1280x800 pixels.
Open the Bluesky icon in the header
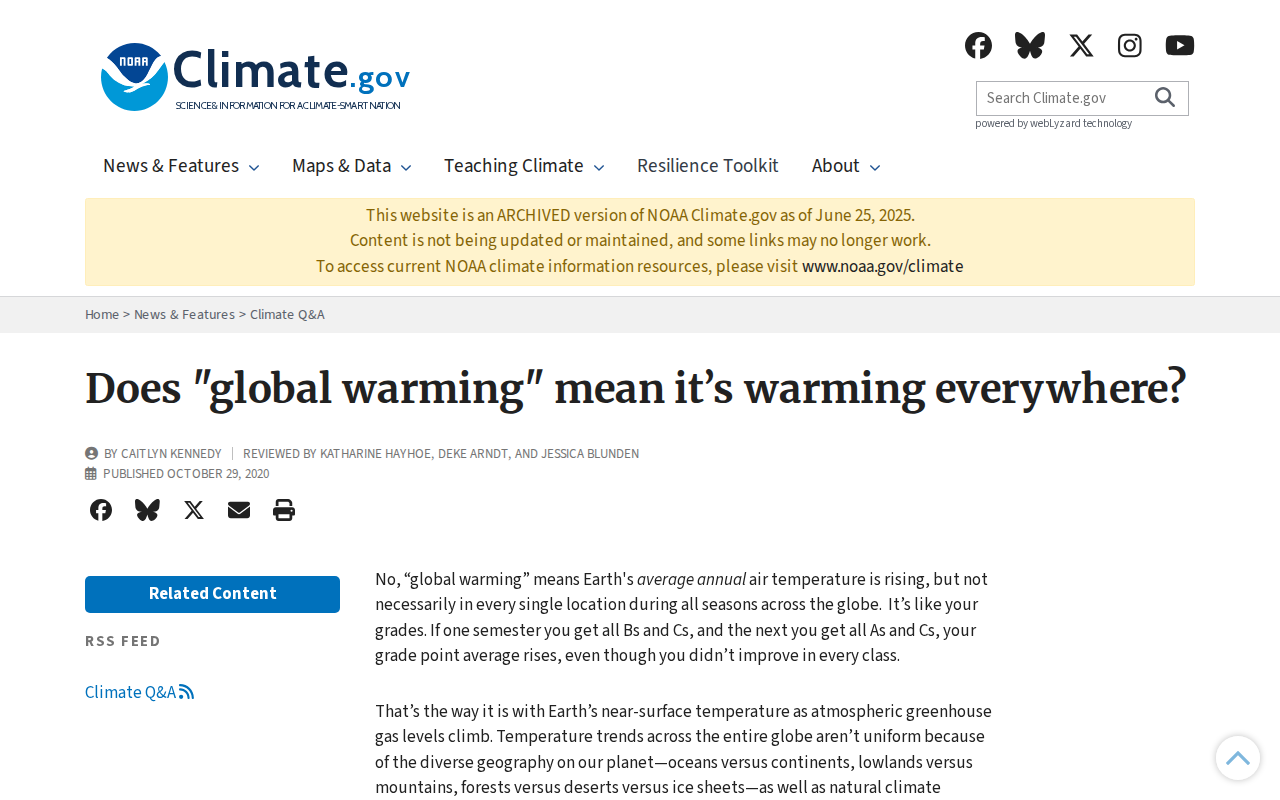point(1030,46)
